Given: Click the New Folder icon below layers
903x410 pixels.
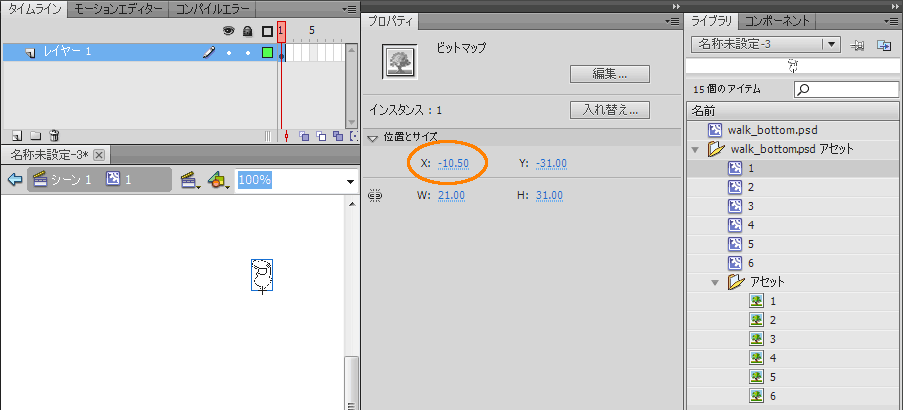Looking at the screenshot, I should [x=35, y=135].
